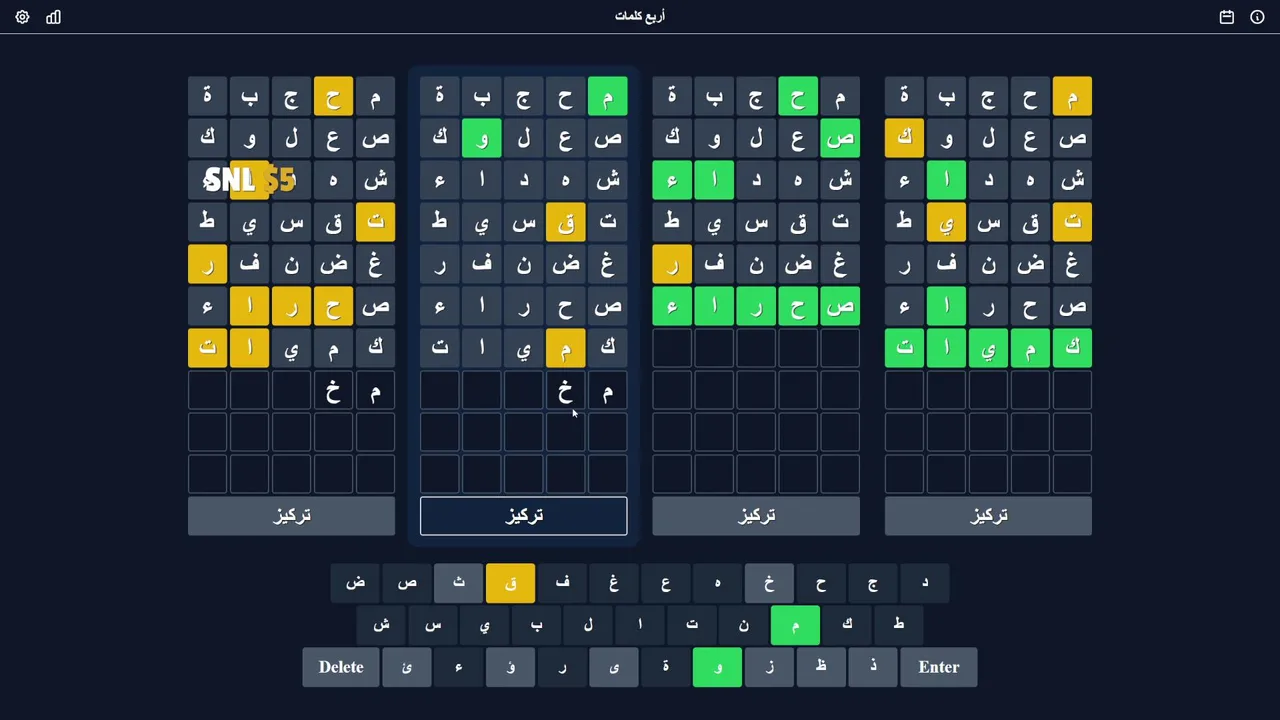Tap the غ key on keyboard
Viewport: 1280px width, 720px height.
[614, 583]
